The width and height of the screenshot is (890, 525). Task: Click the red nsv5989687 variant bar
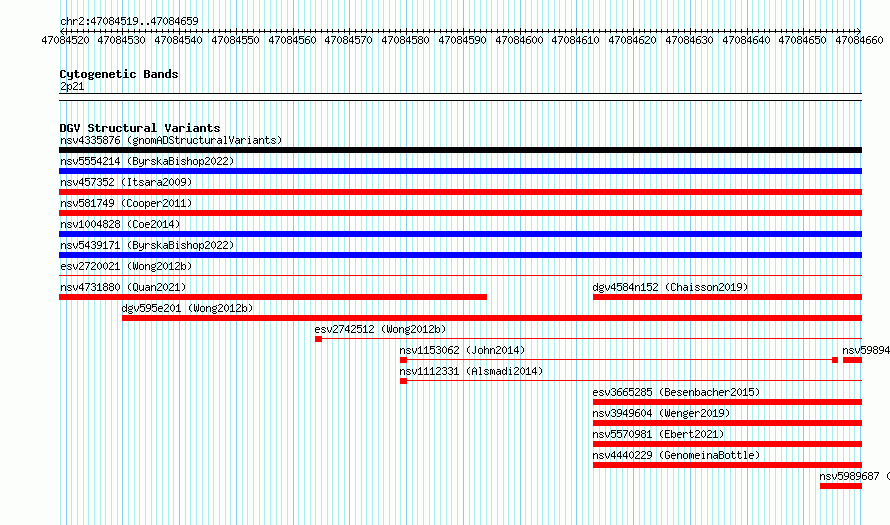pyautogui.click(x=841, y=486)
